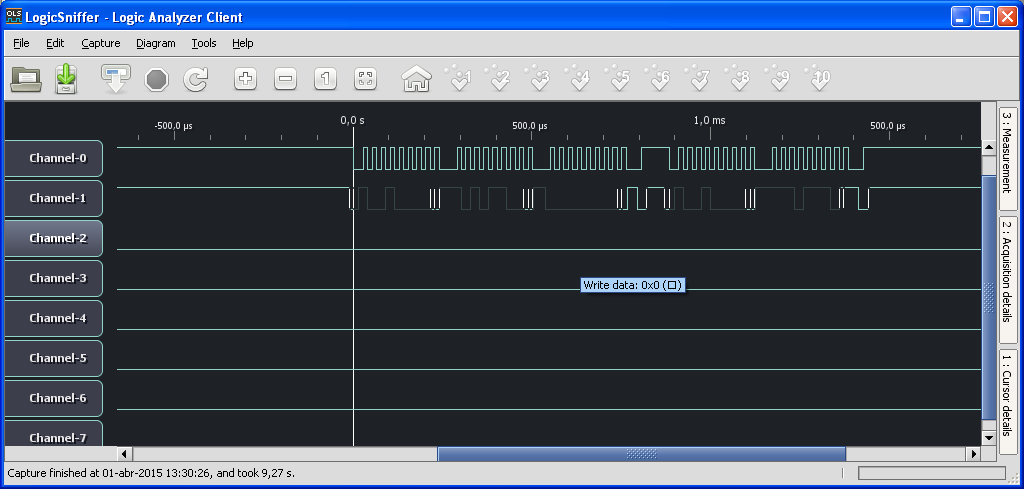
Task: Click the horizontal scrollbar thumb
Action: pos(641,454)
